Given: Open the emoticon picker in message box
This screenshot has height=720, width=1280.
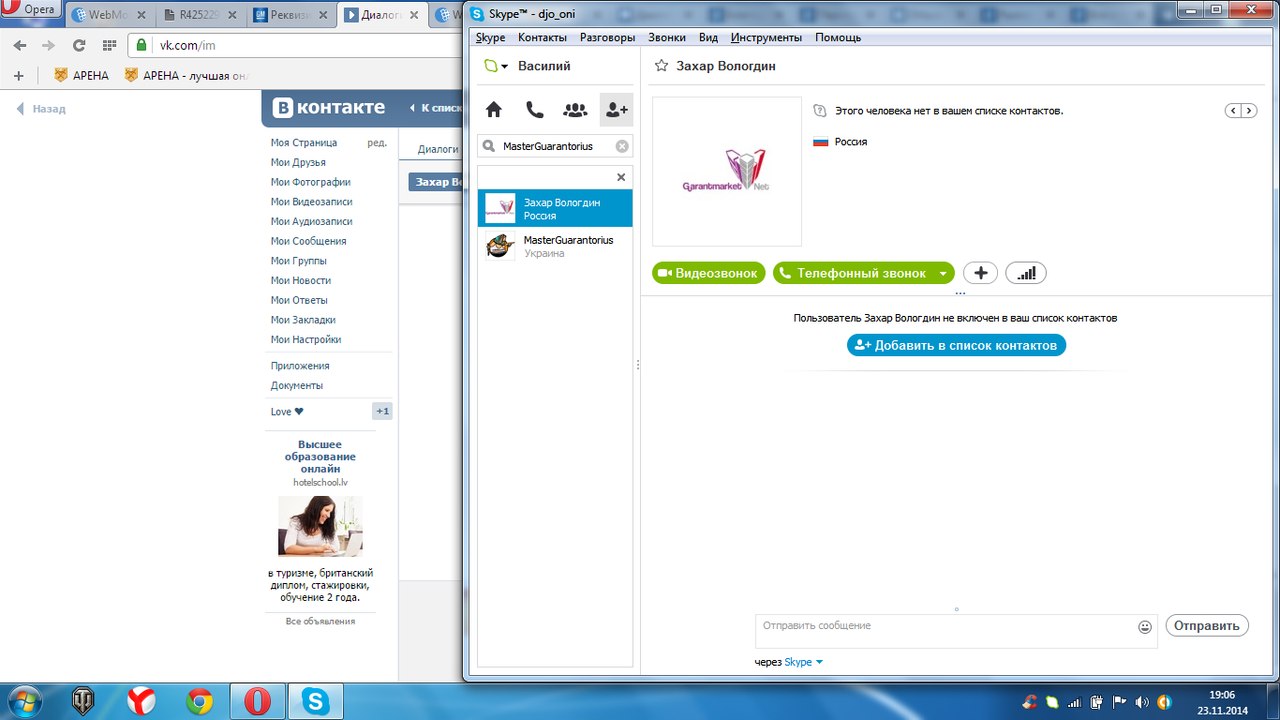Looking at the screenshot, I should click(x=1145, y=627).
